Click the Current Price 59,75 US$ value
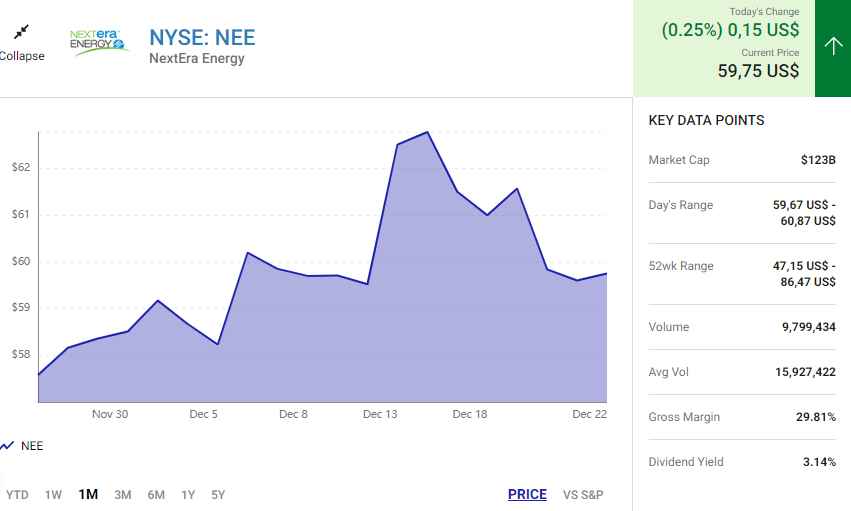 pyautogui.click(x=758, y=70)
